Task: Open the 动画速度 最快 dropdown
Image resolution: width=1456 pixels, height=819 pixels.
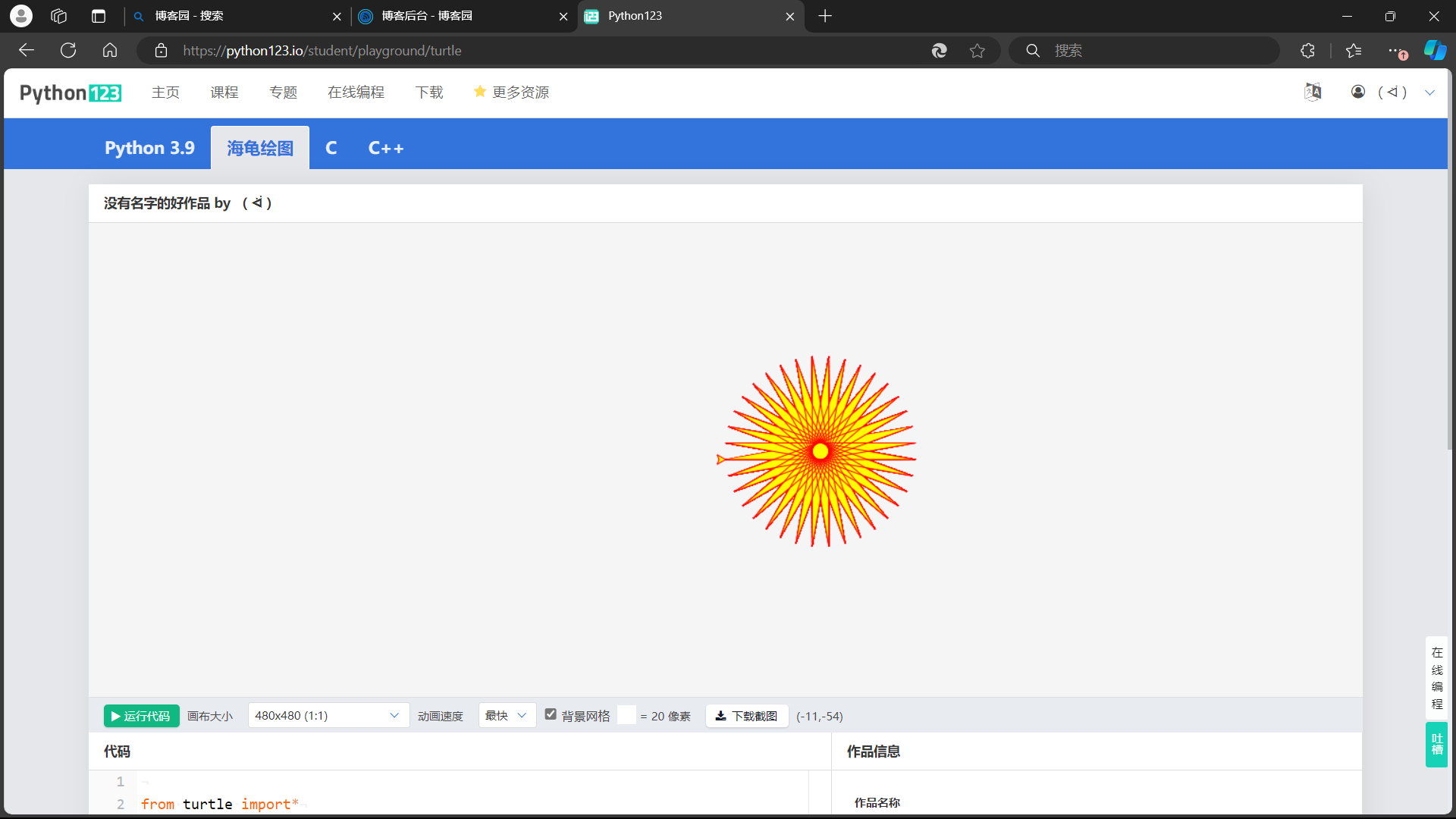Action: [507, 716]
